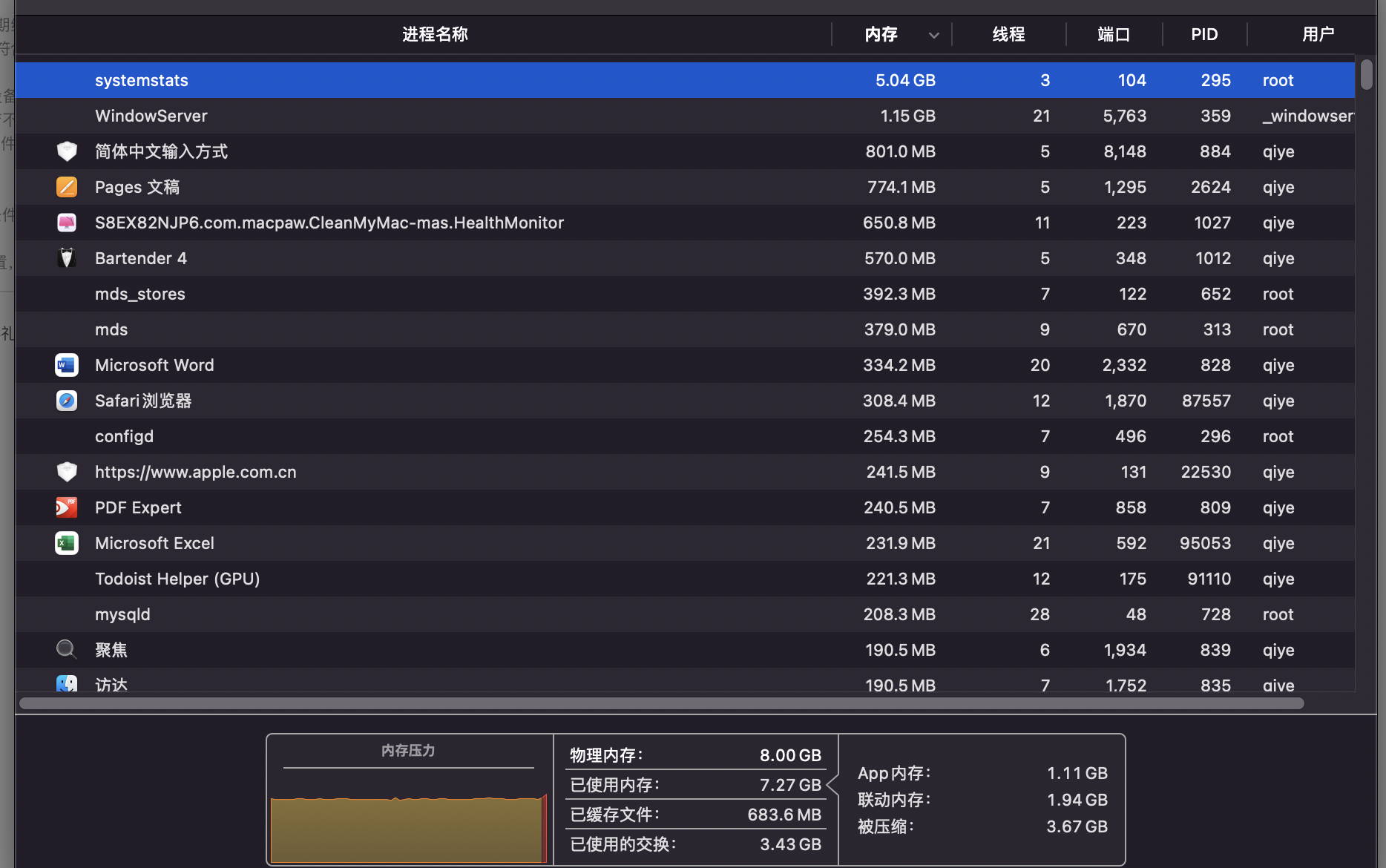Select the Safari浏览器 process name
1386x868 pixels.
tap(143, 401)
